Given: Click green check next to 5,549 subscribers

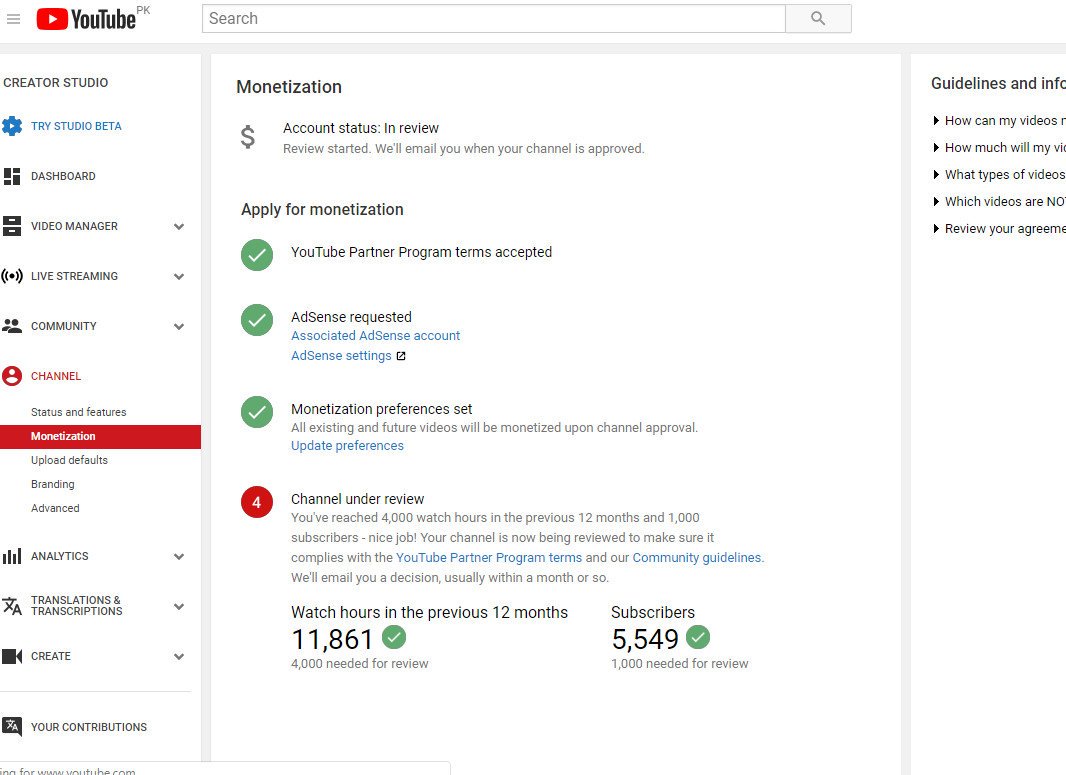Looking at the screenshot, I should pyautogui.click(x=698, y=638).
